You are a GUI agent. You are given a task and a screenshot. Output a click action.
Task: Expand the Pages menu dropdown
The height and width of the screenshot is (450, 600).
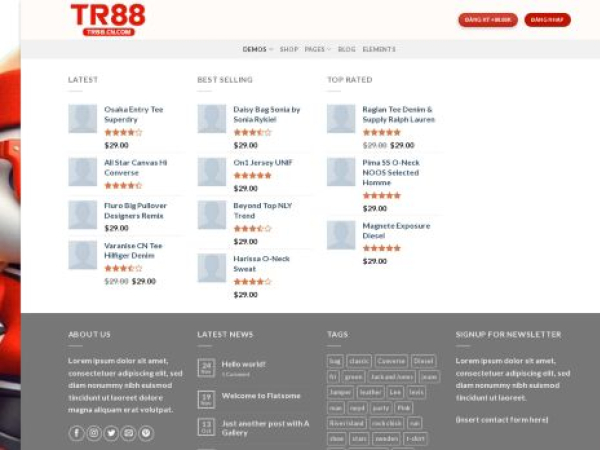tap(318, 49)
